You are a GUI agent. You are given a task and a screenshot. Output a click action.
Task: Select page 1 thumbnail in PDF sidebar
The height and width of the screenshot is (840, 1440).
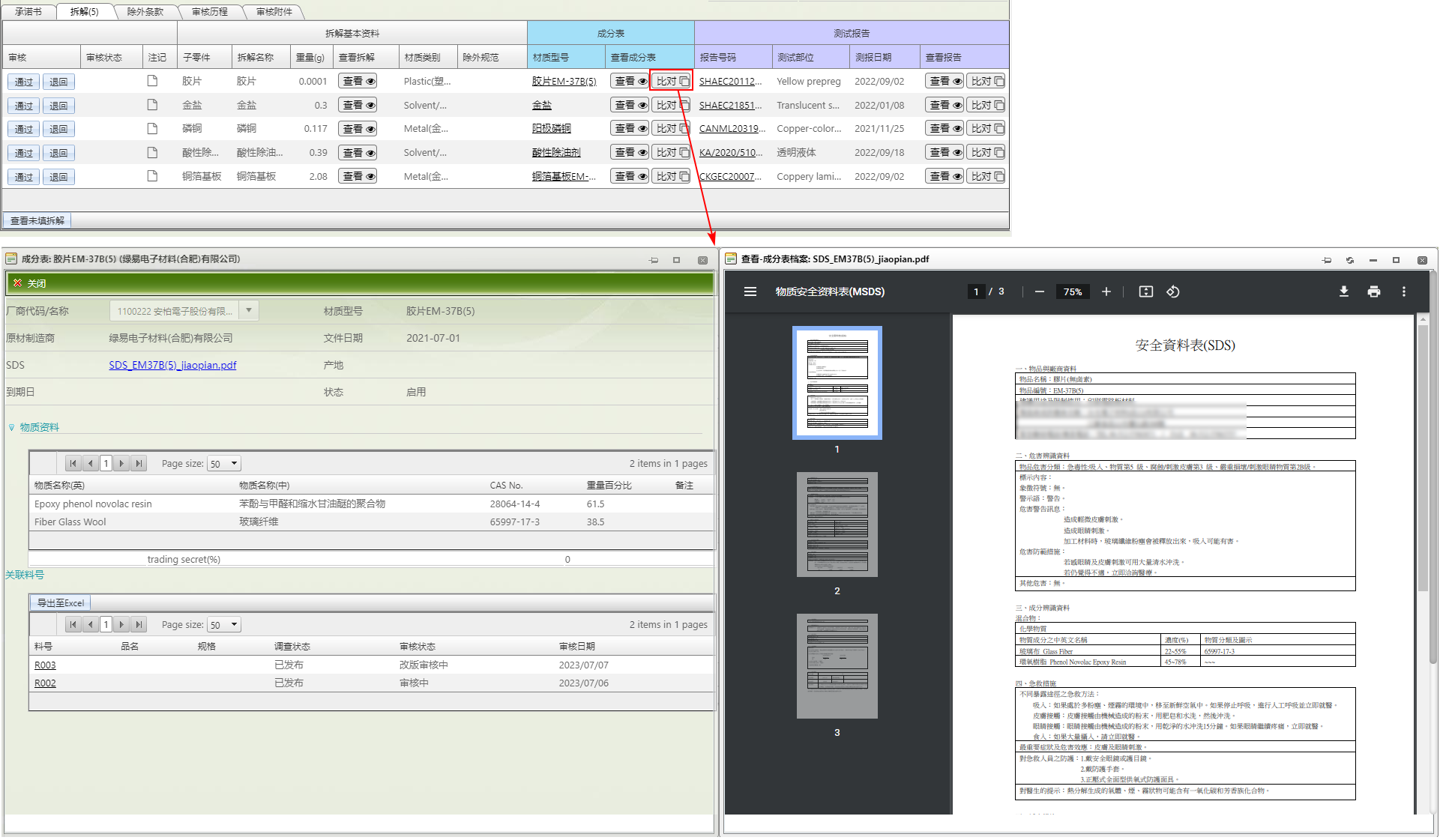tap(837, 382)
